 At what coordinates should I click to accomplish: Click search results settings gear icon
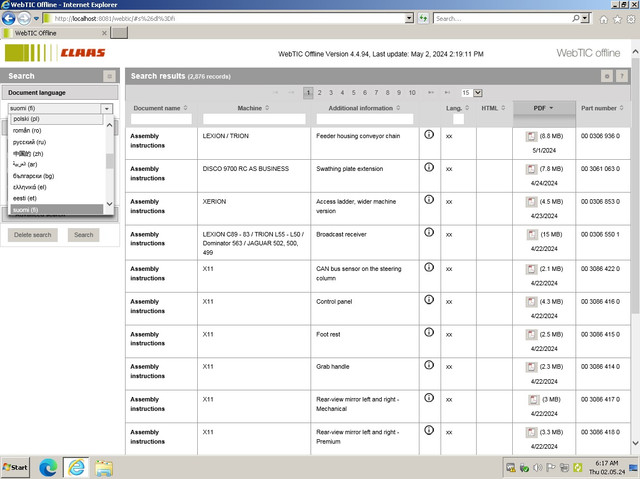[x=607, y=76]
